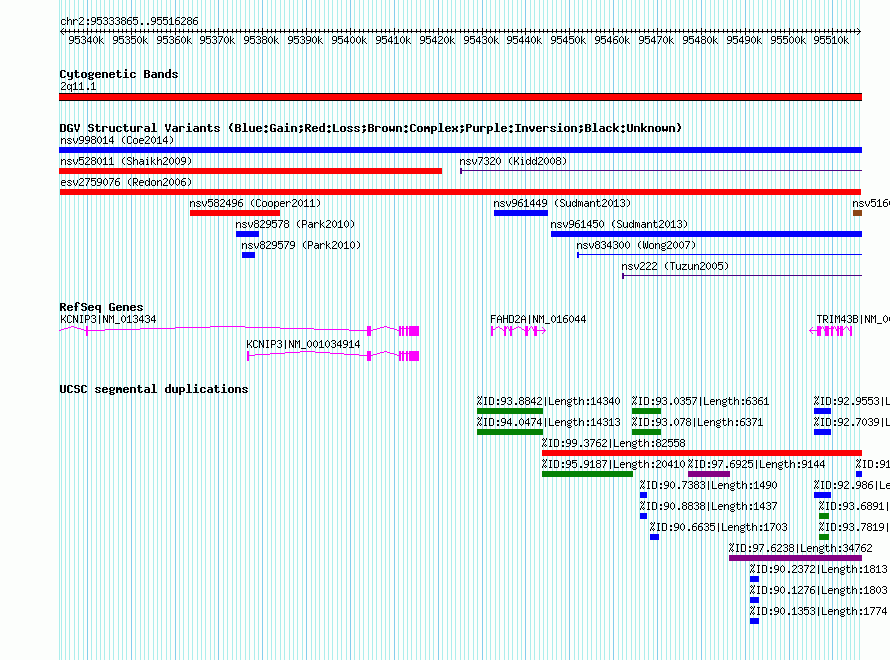Open variant nsv961450 (Sudmant2013)
The image size is (890, 660).
(x=619, y=224)
